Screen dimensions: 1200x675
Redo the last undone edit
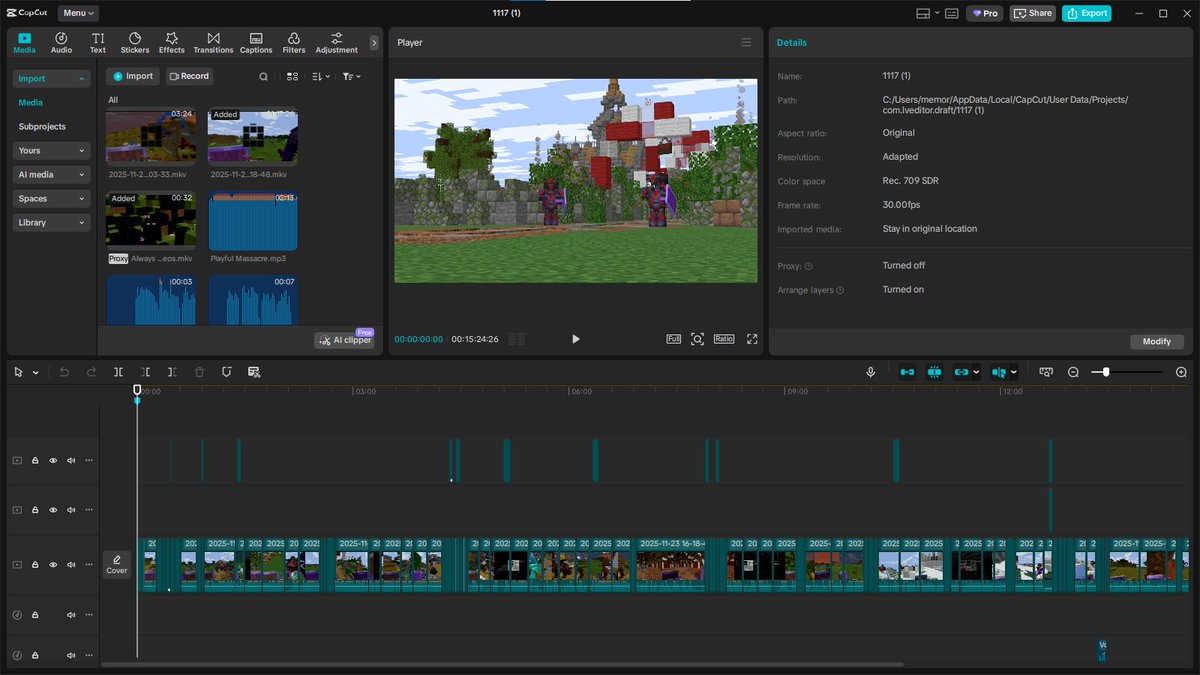92,372
